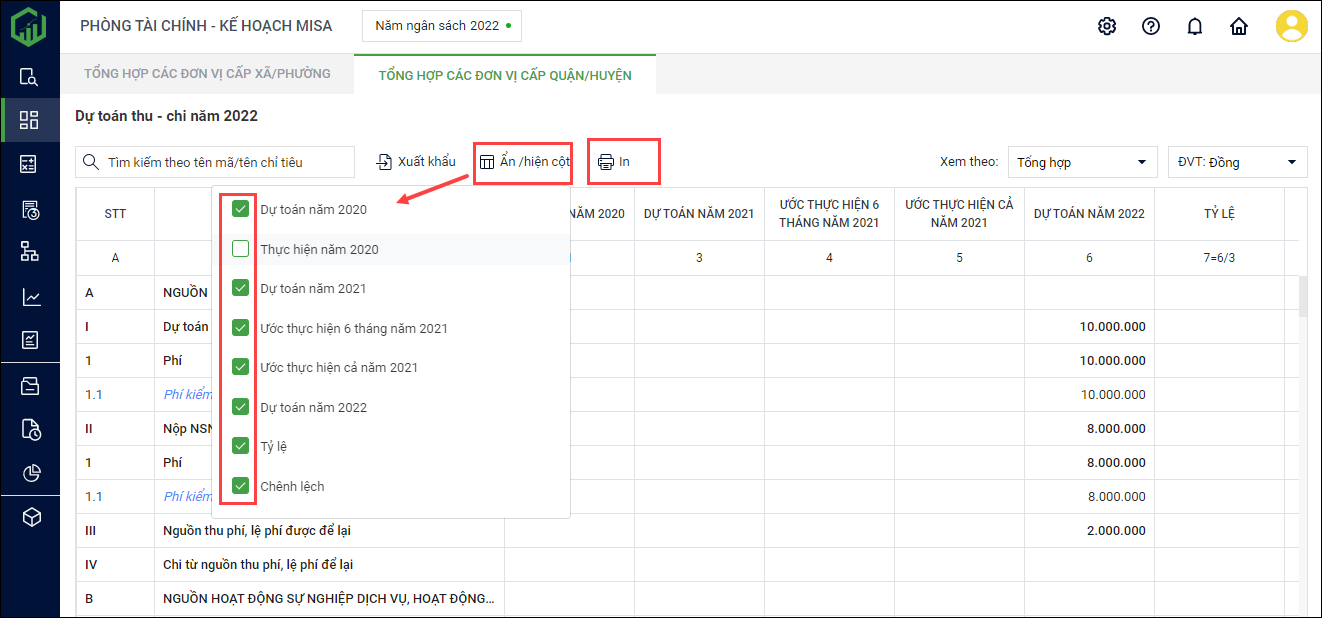Screen dimensions: 1322x618
Task: Open the line chart sidebar icon
Action: point(30,297)
